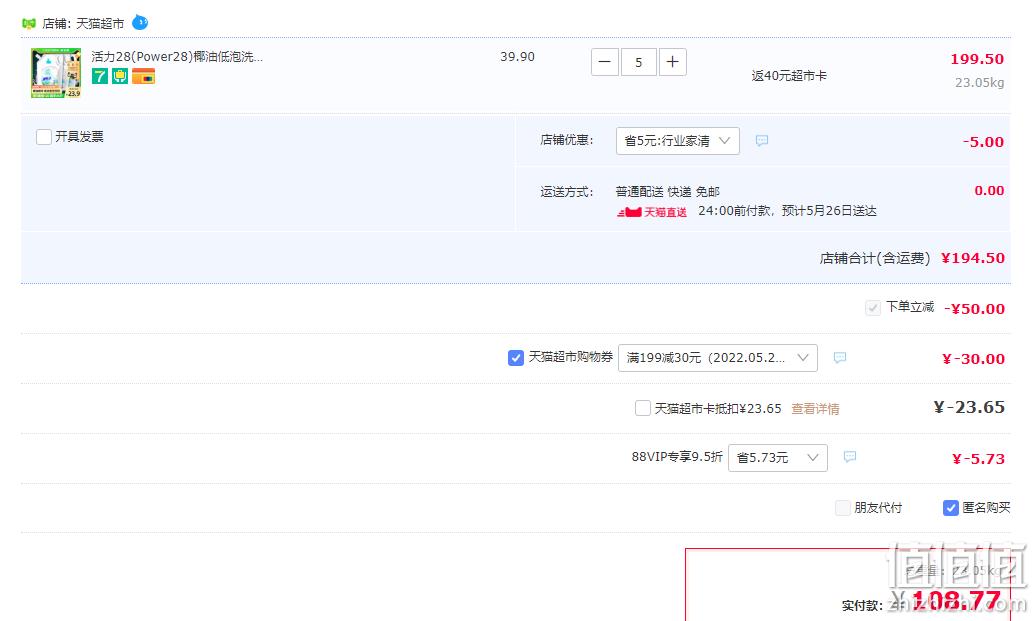Click the coupon amount ¥-30.00
Viewport: 1036px width, 621px height.
click(x=973, y=359)
